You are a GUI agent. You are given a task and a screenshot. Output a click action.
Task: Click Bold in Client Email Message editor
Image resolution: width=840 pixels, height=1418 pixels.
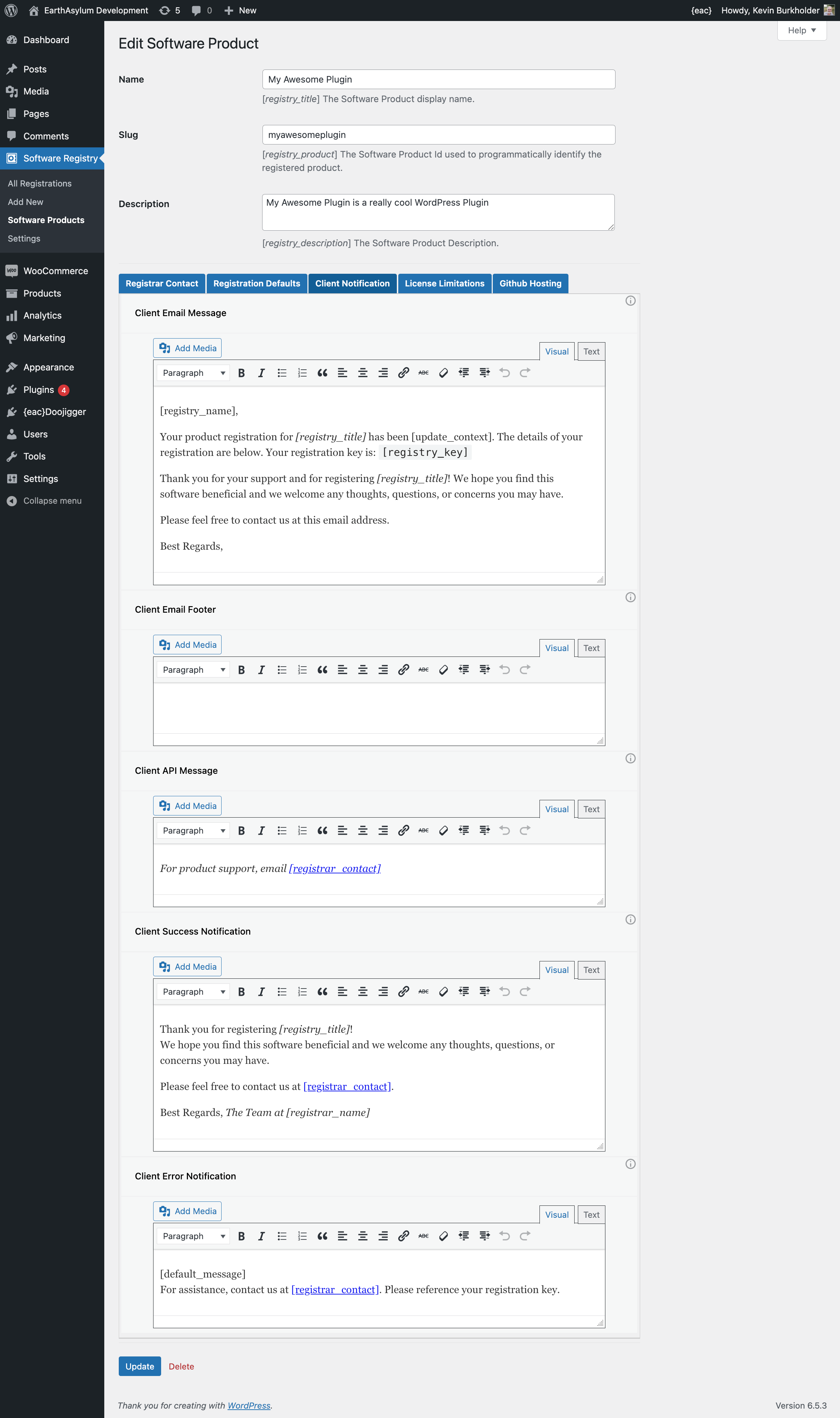pyautogui.click(x=241, y=373)
